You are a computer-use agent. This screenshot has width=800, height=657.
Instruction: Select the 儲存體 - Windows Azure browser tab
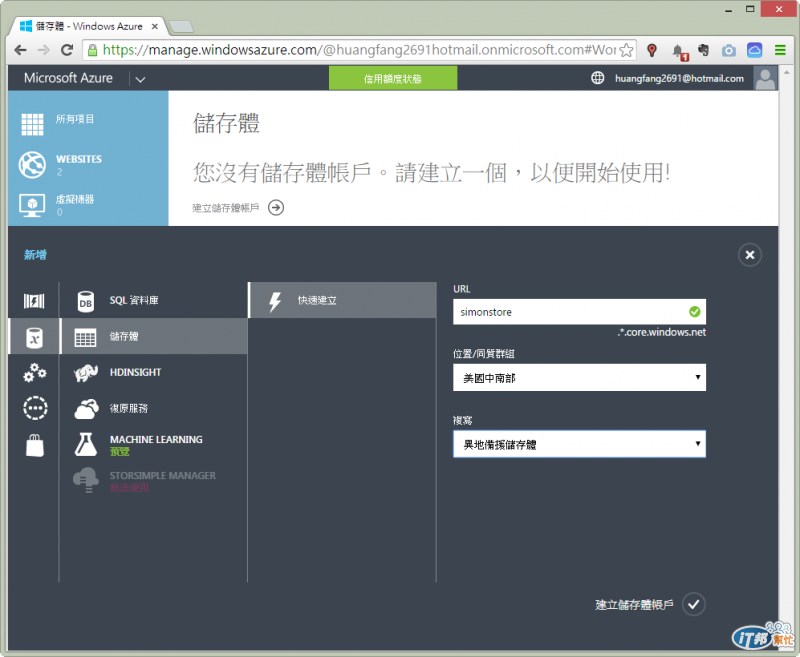coord(88,26)
